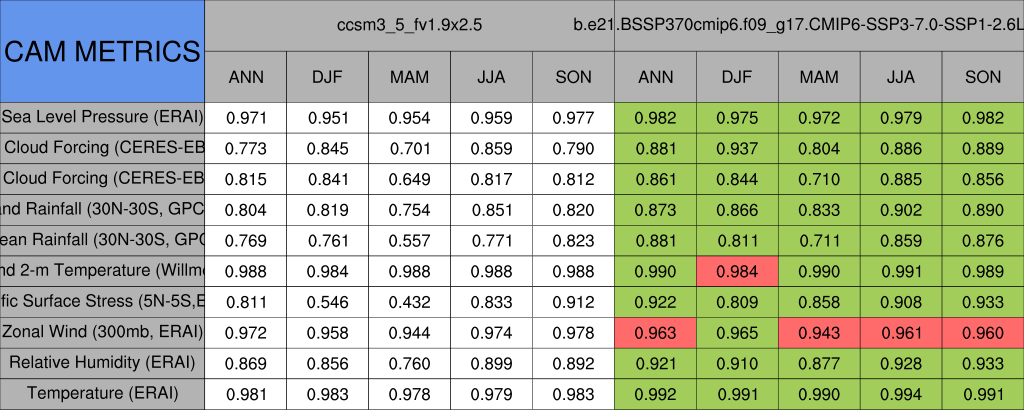Image resolution: width=1024 pixels, height=410 pixels.
Task: Select the 0.432 Surface Stress MAM cell
Action: tap(409, 301)
